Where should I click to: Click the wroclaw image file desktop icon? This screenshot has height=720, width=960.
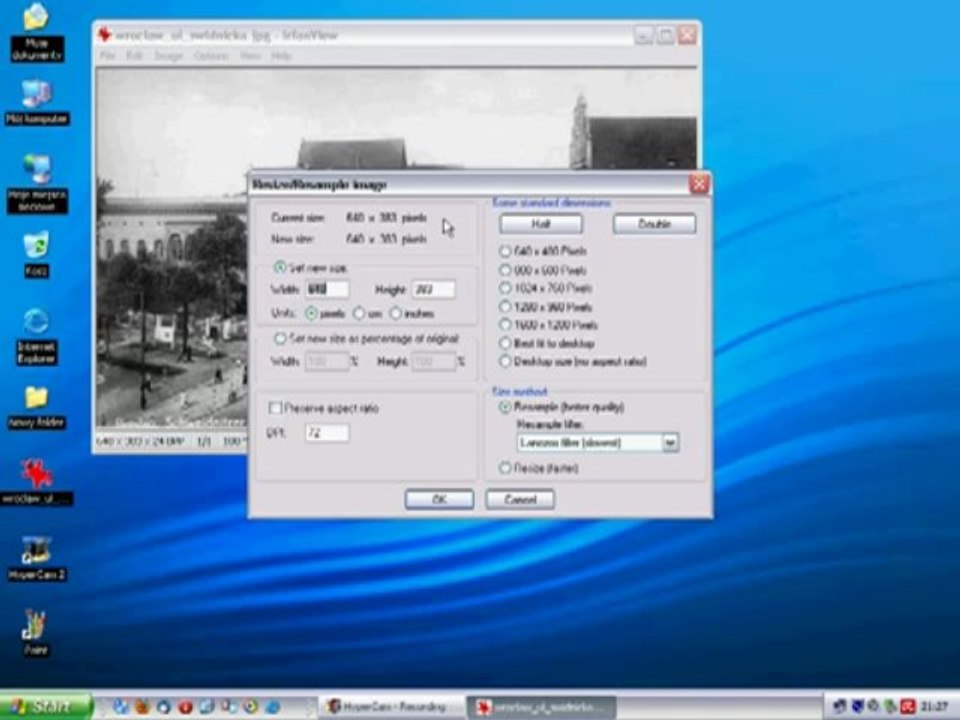coord(36,474)
